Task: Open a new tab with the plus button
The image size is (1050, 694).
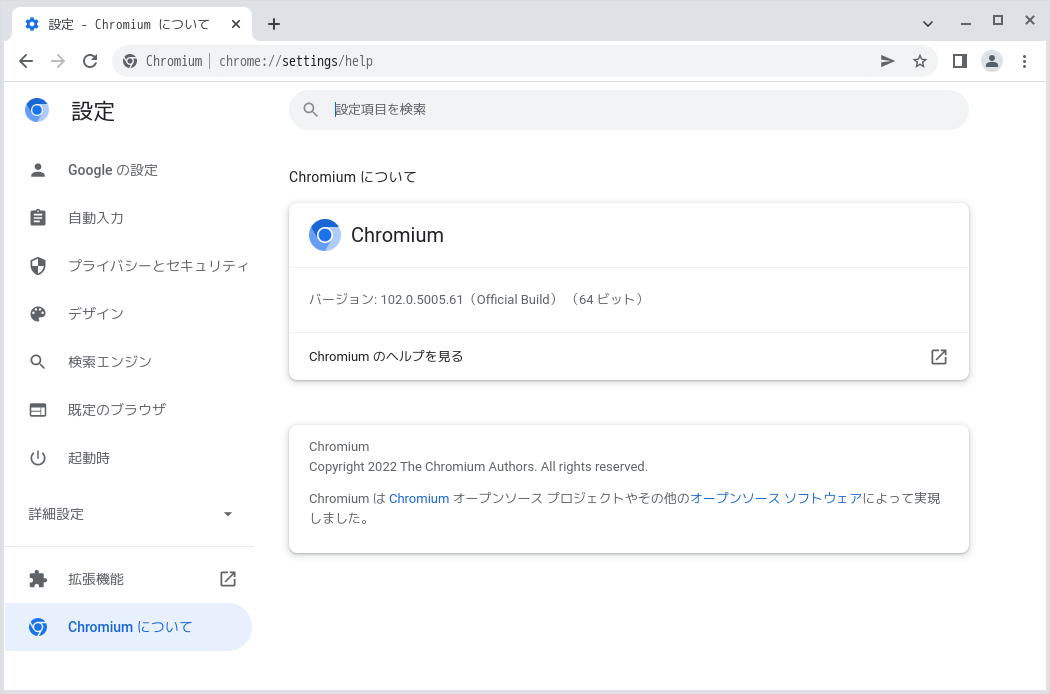Action: [274, 24]
